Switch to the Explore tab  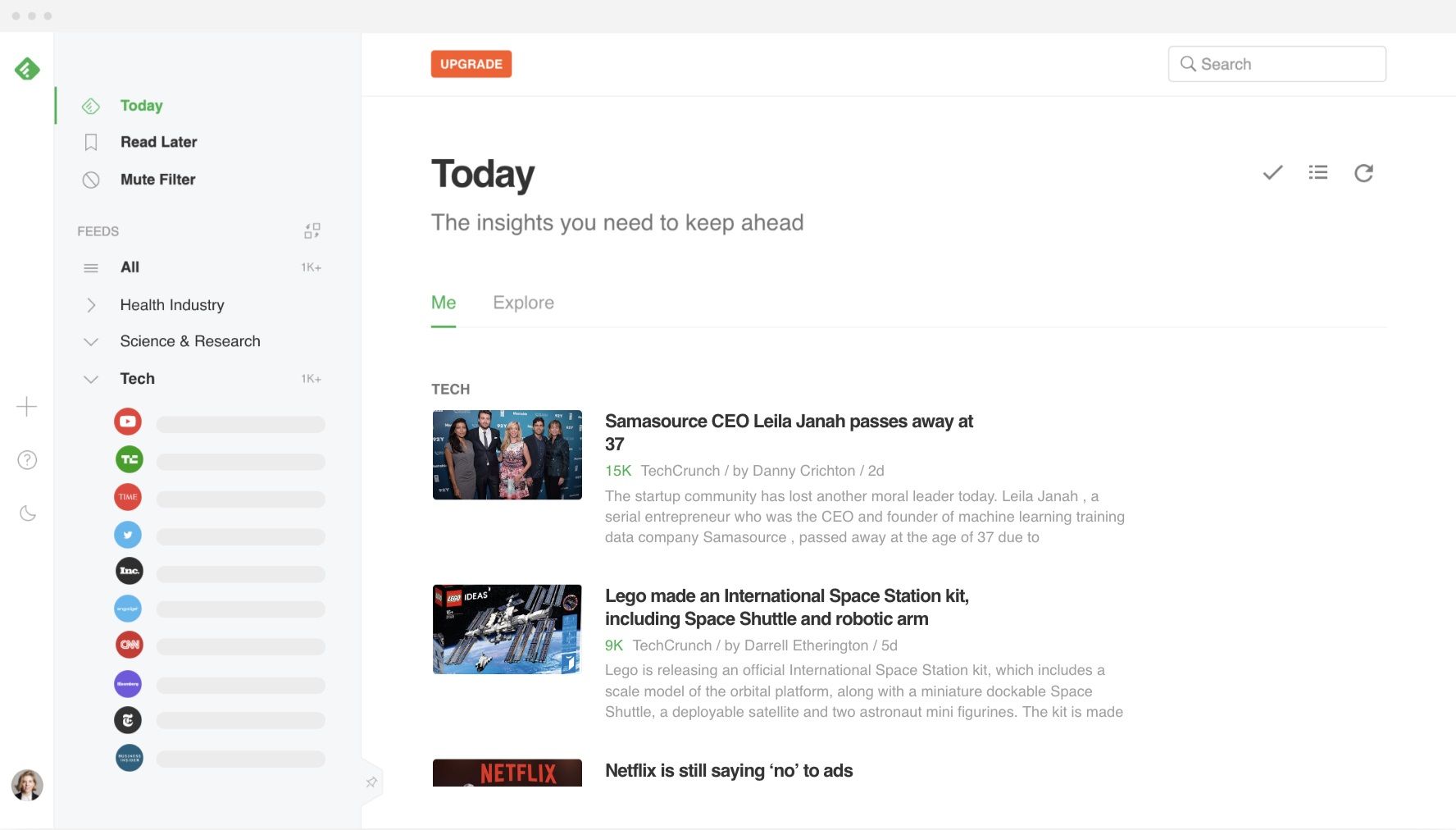[x=524, y=302]
